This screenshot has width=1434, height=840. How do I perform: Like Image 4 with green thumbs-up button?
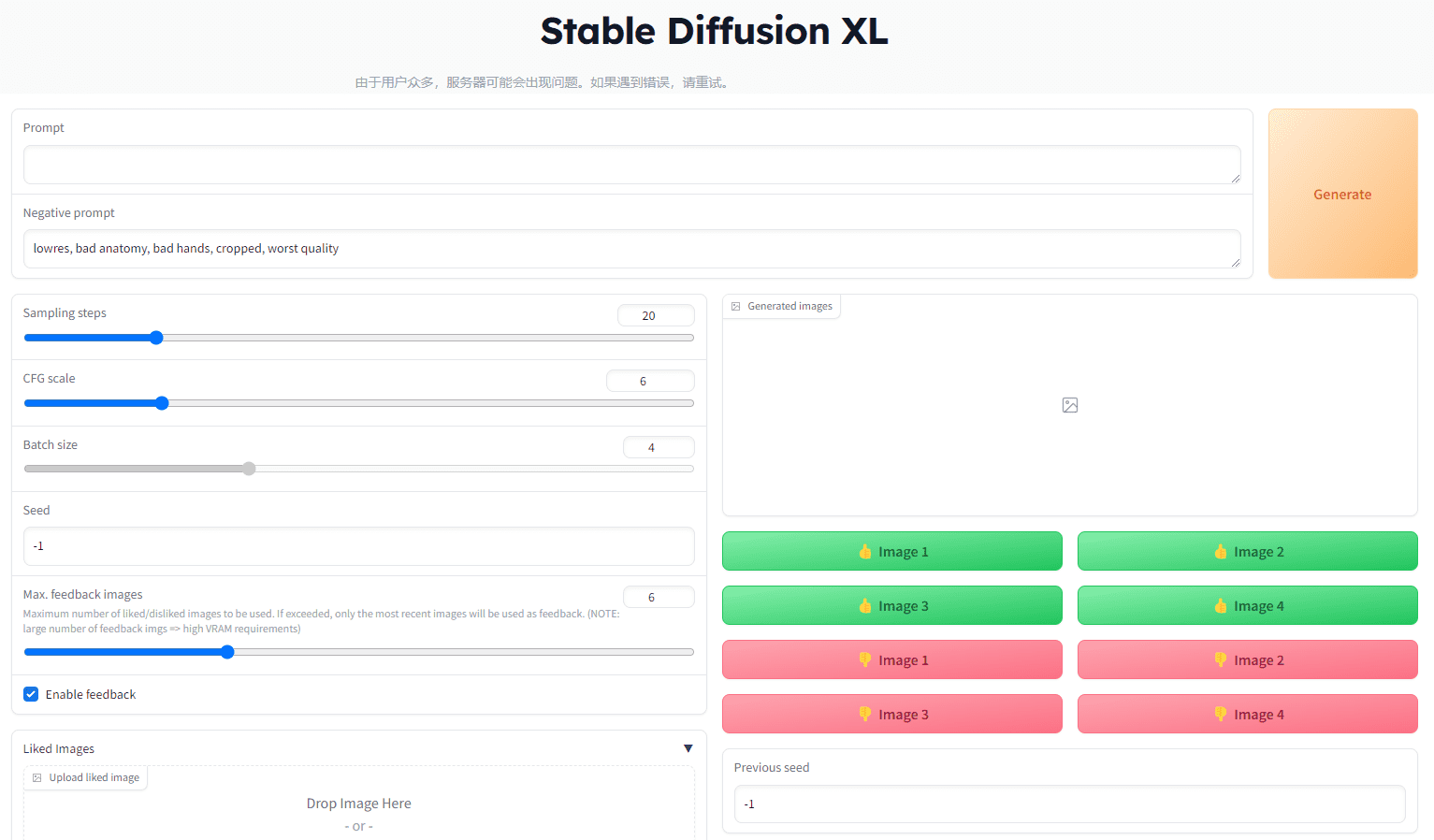pos(1247,605)
